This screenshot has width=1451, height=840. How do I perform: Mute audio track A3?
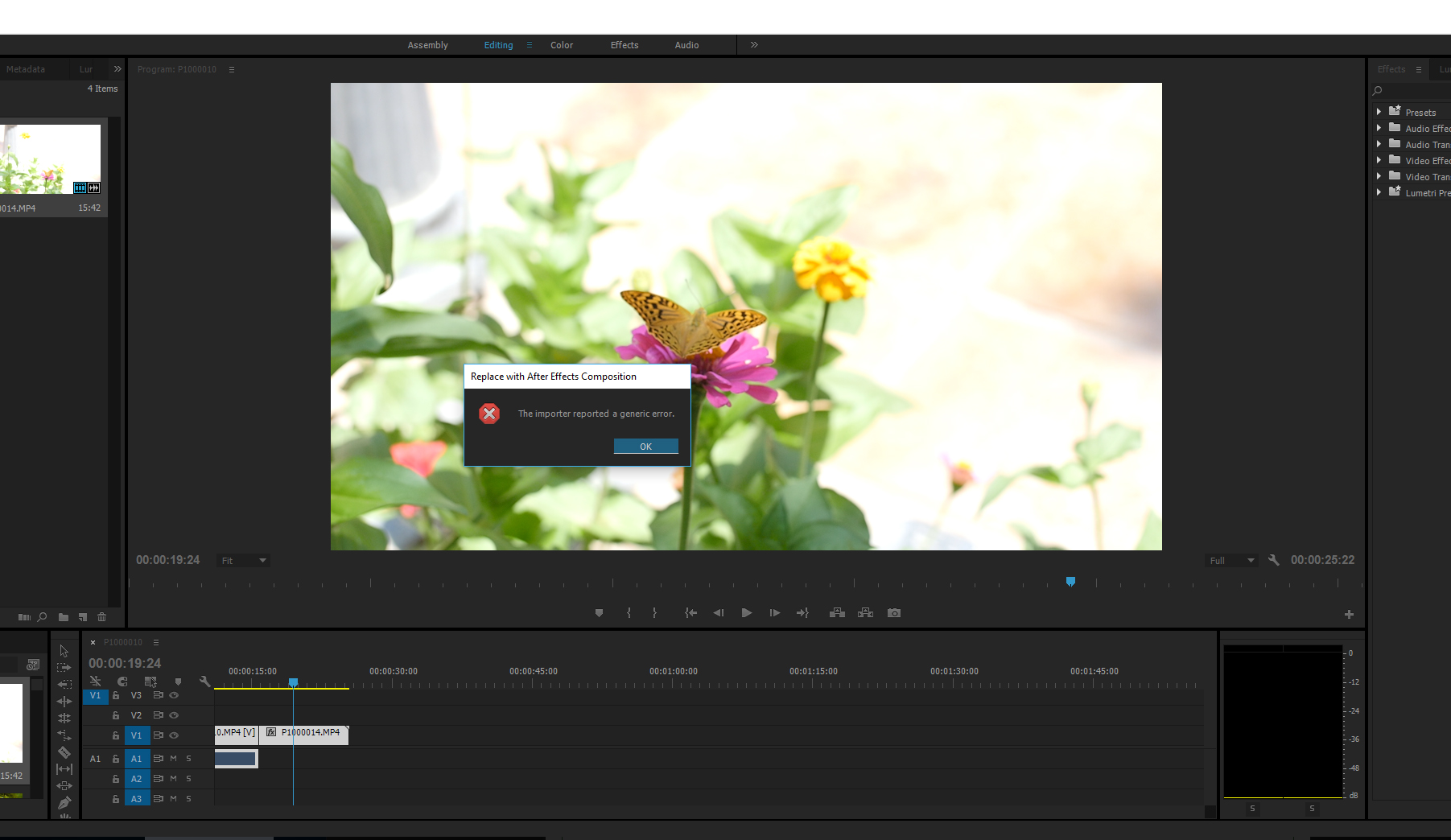173,799
